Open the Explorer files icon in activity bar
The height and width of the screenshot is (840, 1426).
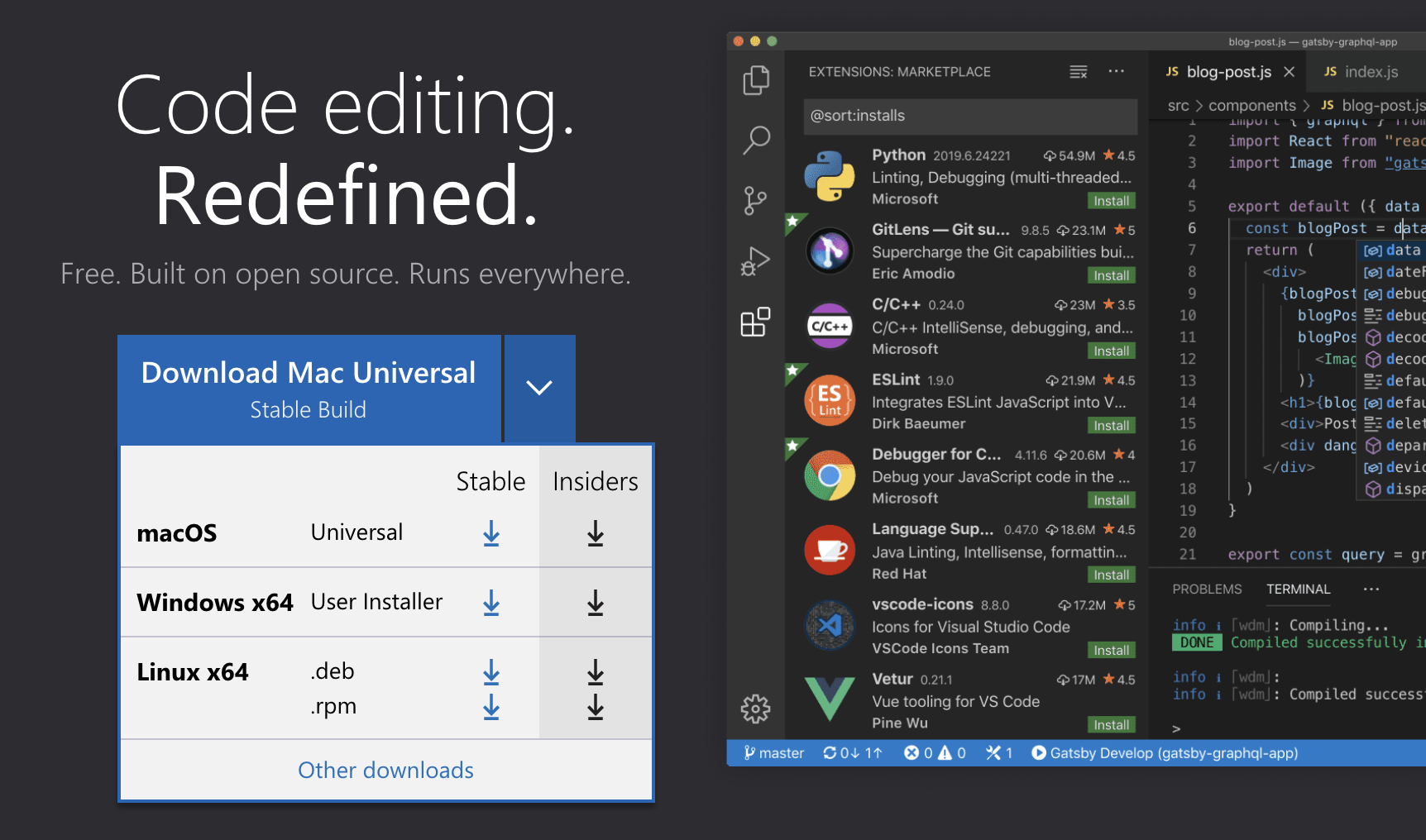(x=756, y=80)
